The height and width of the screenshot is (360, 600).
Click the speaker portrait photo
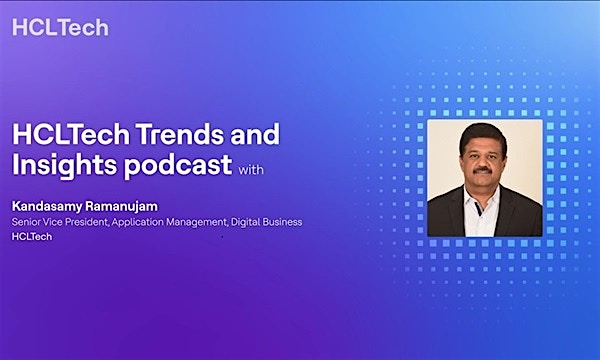coord(484,178)
